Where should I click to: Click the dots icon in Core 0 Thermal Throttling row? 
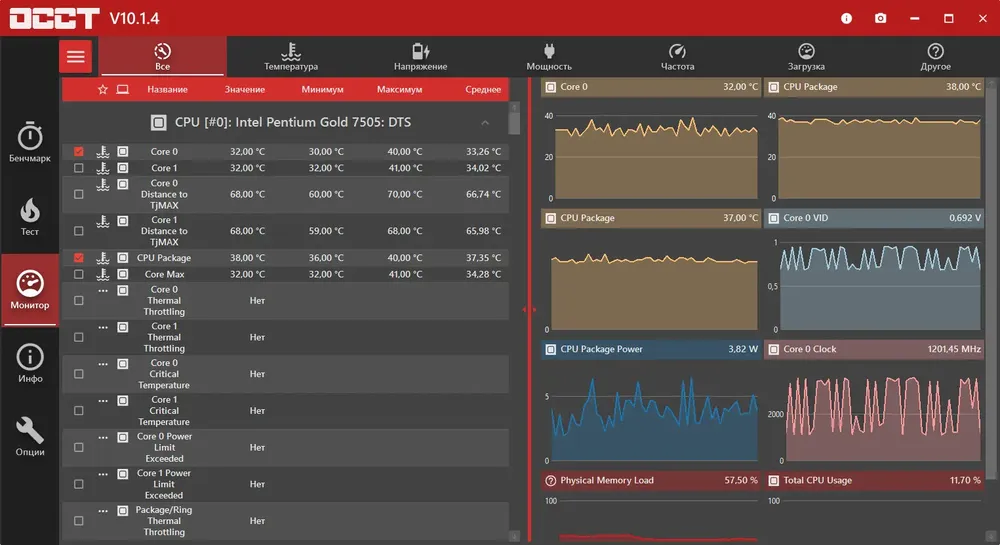click(x=103, y=291)
